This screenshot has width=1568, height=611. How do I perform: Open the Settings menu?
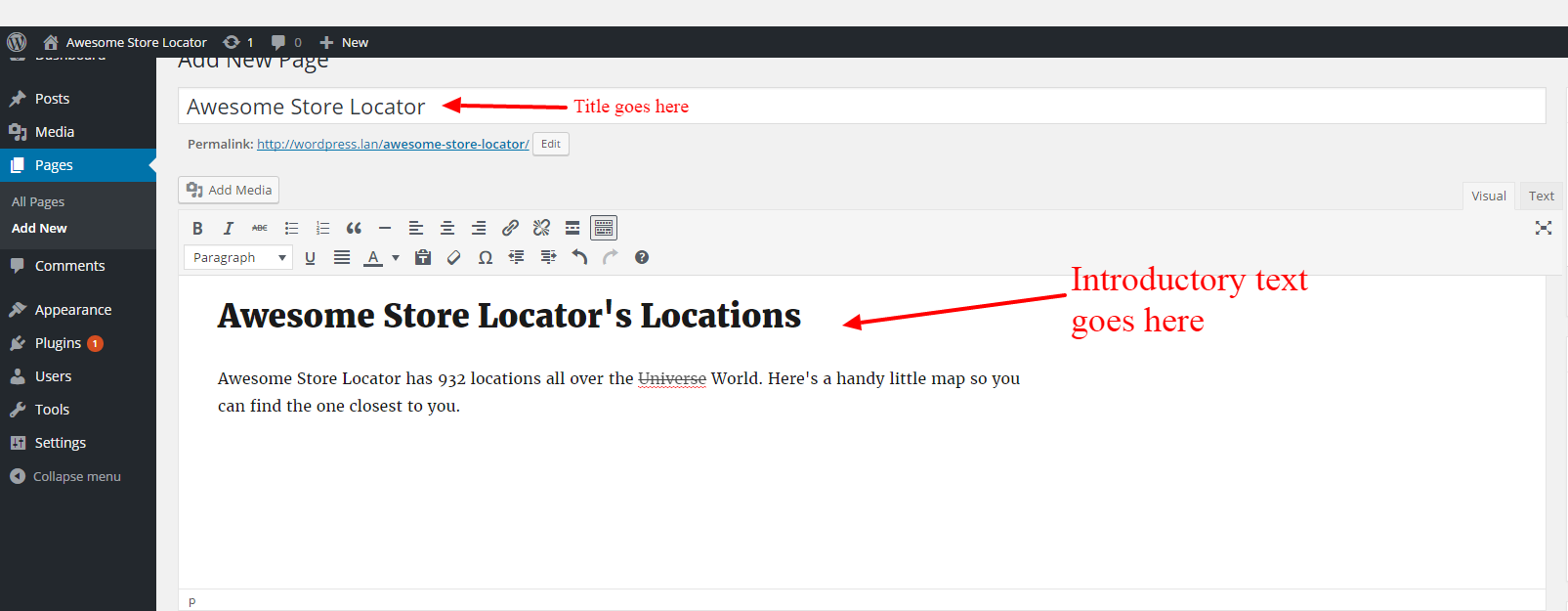click(x=78, y=443)
